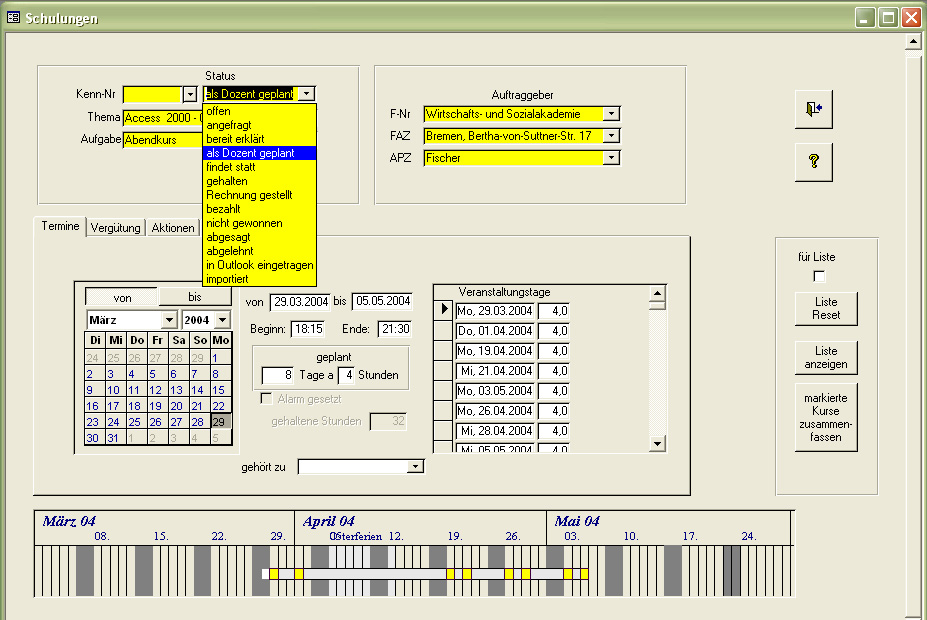
Task: Click the Beginn time field 18:15
Action: click(308, 329)
